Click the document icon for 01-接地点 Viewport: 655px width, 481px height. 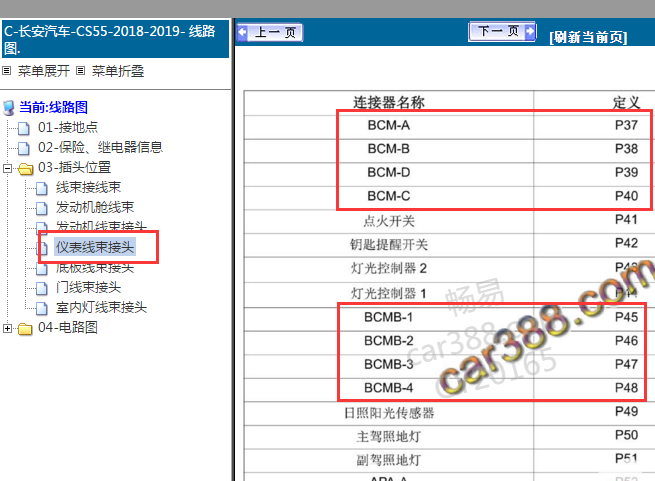pos(24,128)
